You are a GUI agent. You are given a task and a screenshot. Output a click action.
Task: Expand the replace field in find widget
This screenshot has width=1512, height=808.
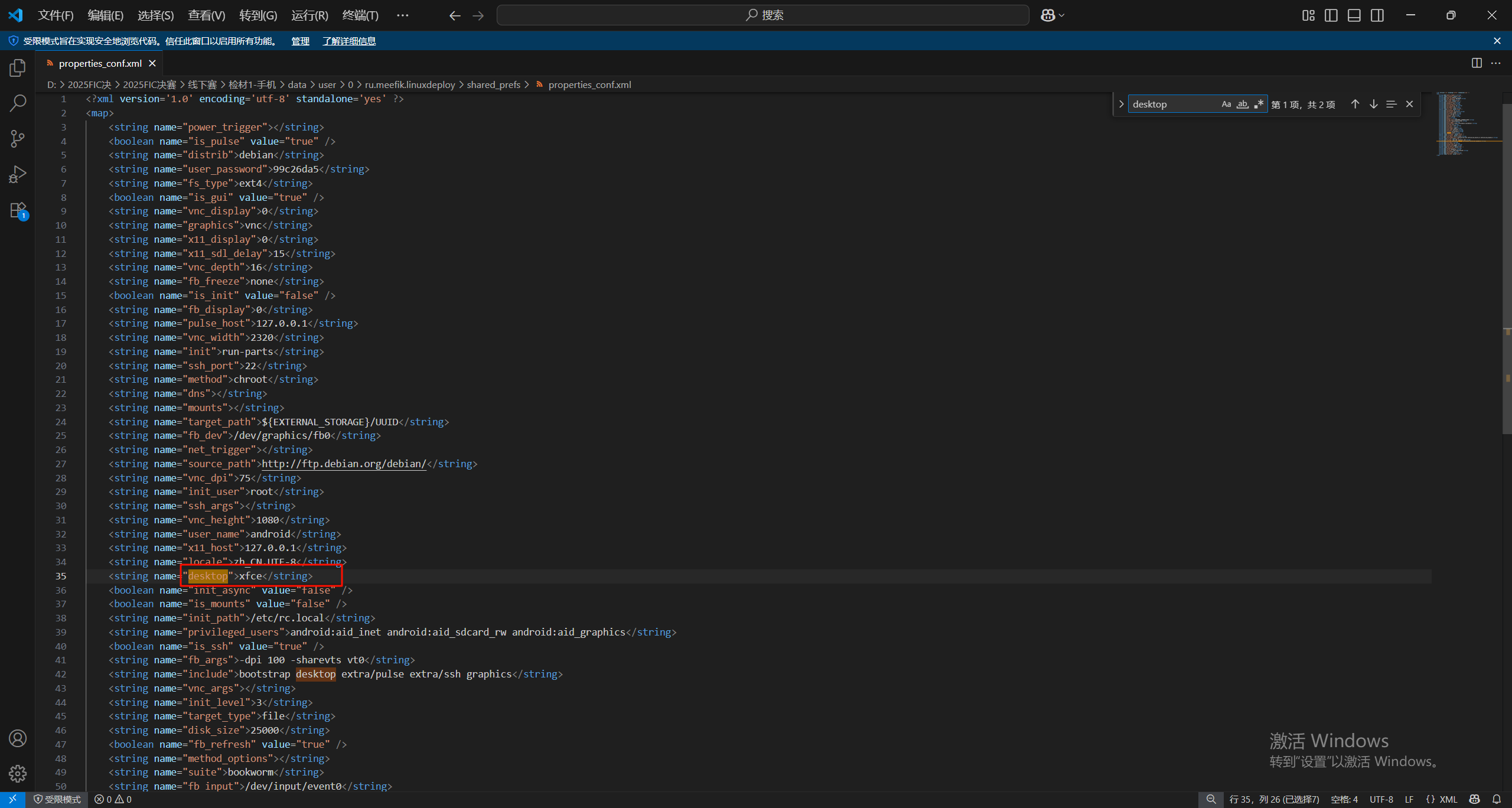click(x=1121, y=104)
